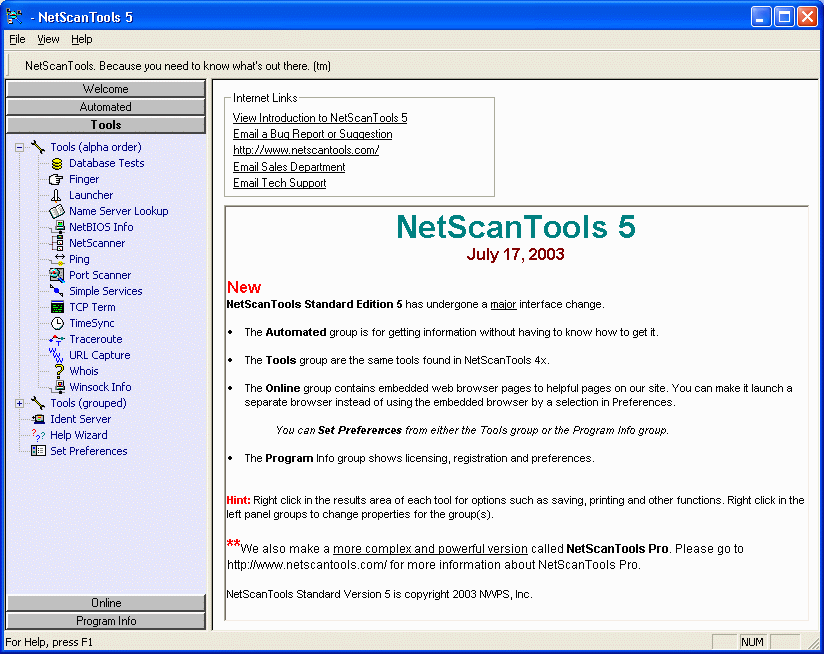
Task: Click the NetScanner icon
Action: click(57, 243)
